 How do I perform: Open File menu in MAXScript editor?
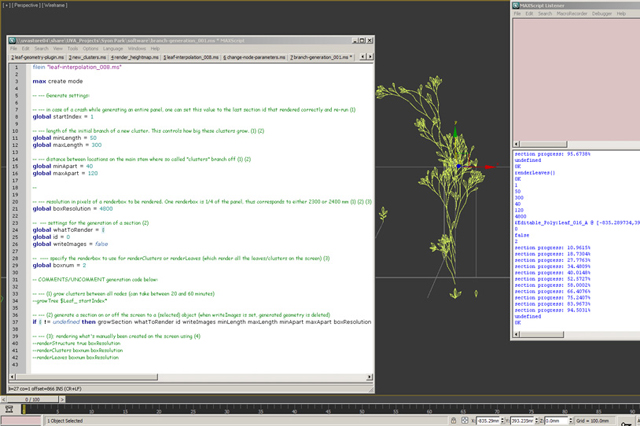pos(13,48)
